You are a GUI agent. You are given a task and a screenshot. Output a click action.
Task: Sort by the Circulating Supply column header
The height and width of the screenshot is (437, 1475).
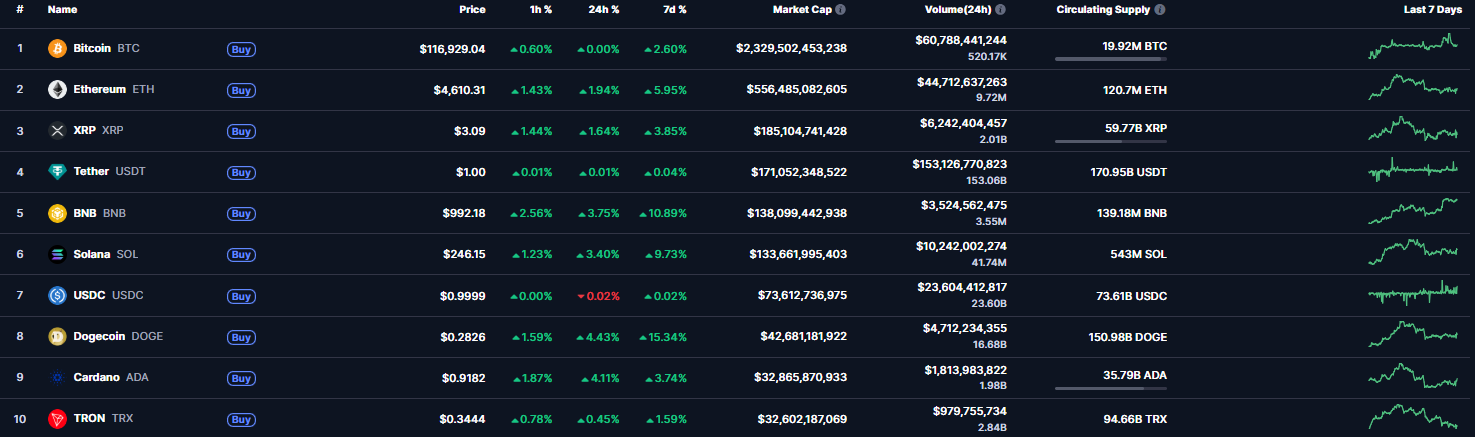click(x=1103, y=9)
